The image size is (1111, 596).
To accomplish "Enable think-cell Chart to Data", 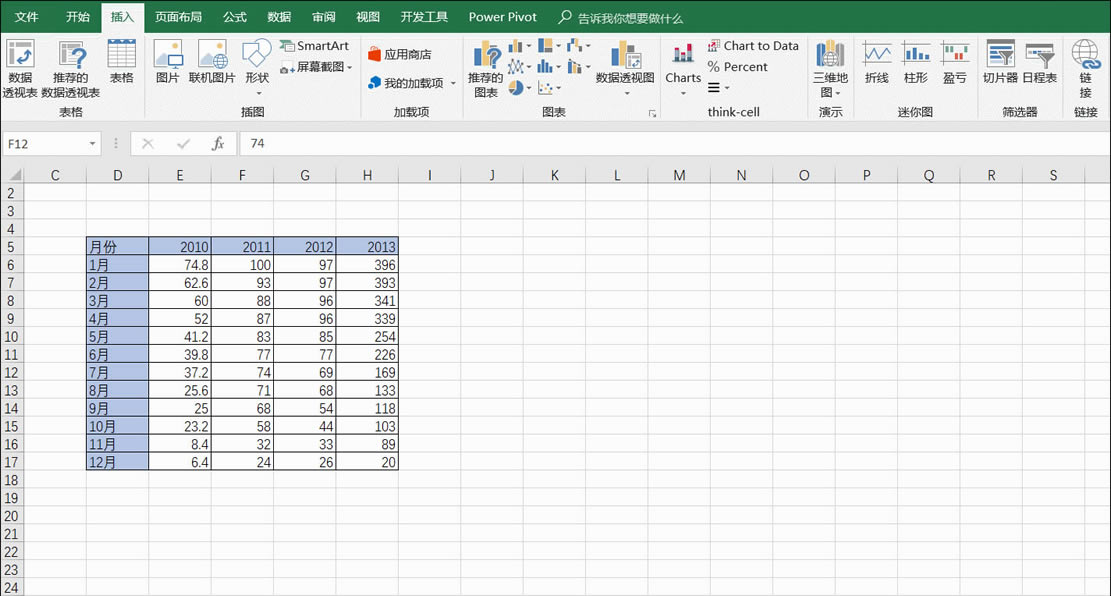I will click(755, 46).
